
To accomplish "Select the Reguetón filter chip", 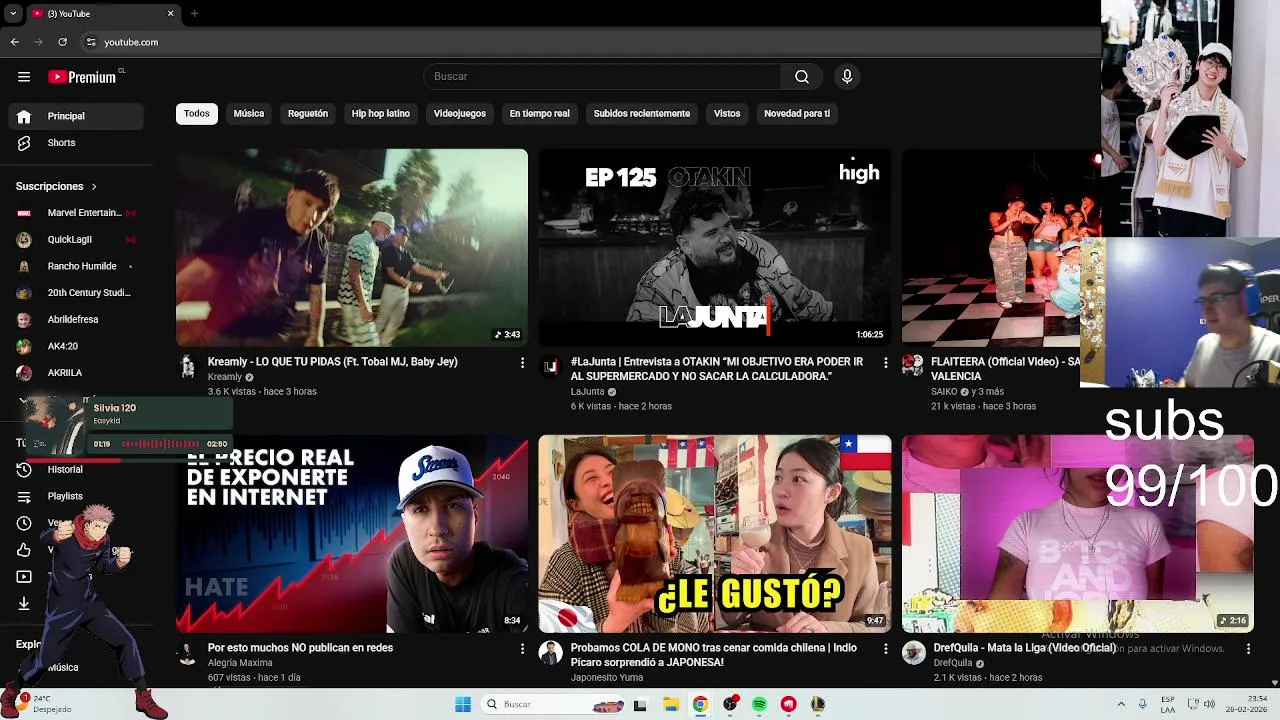I will [x=308, y=114].
